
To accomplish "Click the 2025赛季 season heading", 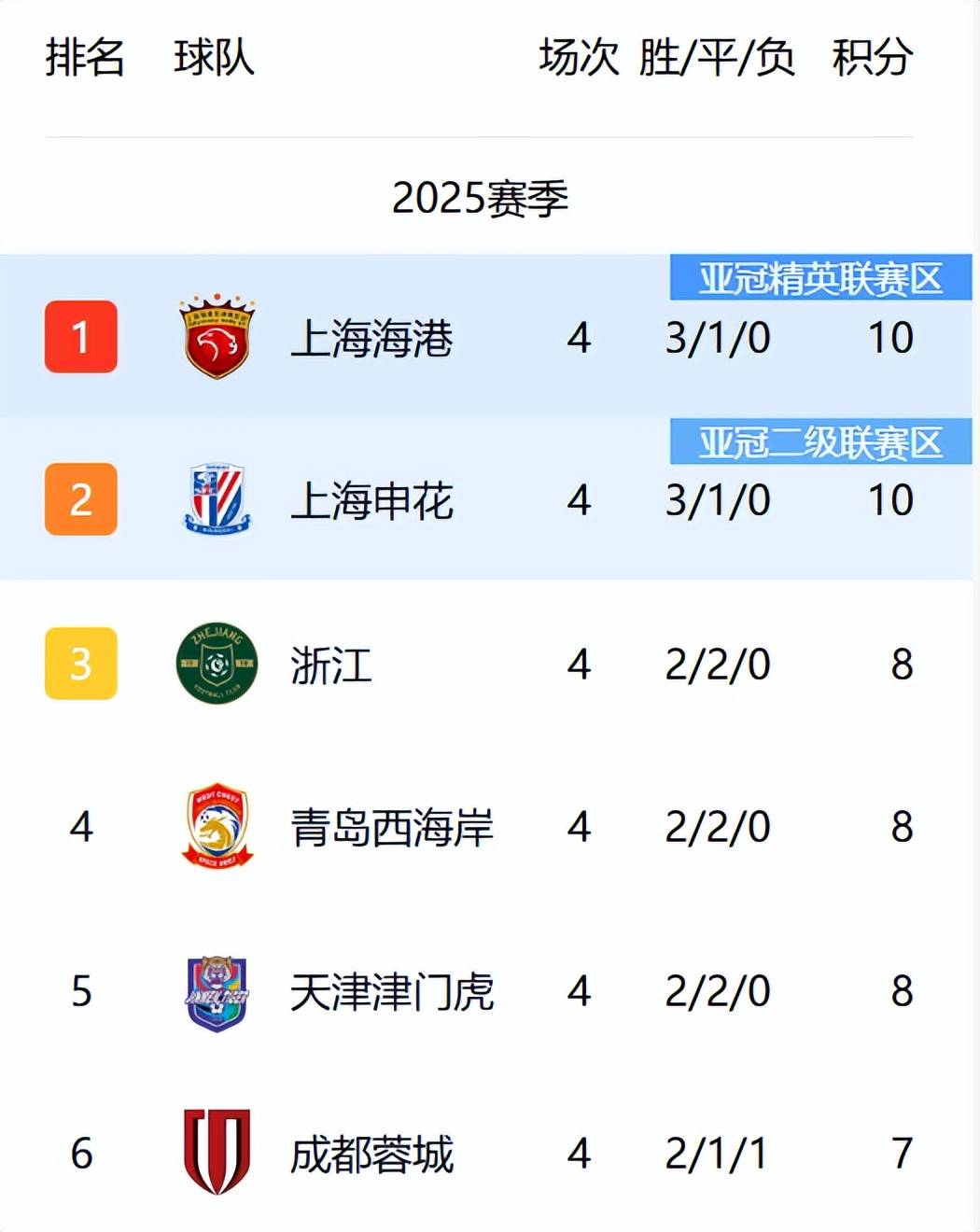I will pyautogui.click(x=480, y=198).
